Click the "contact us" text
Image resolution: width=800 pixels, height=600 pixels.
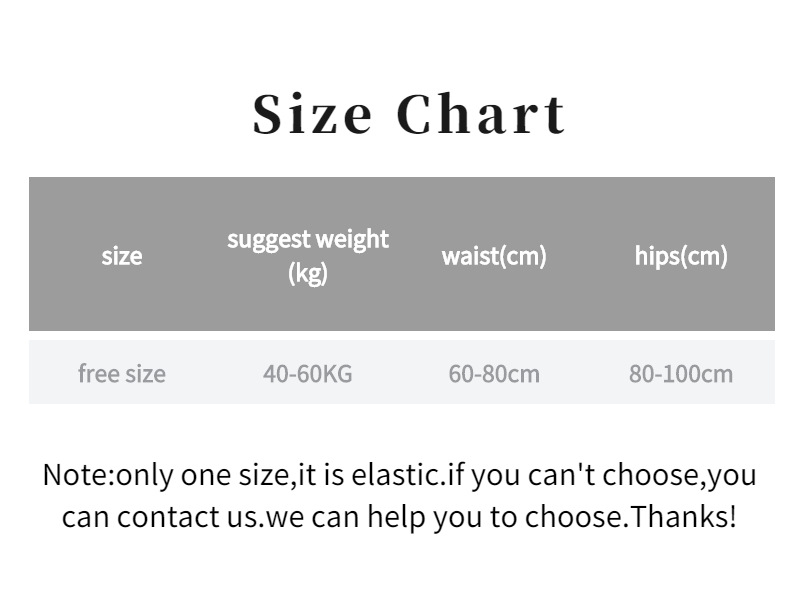pyautogui.click(x=188, y=517)
